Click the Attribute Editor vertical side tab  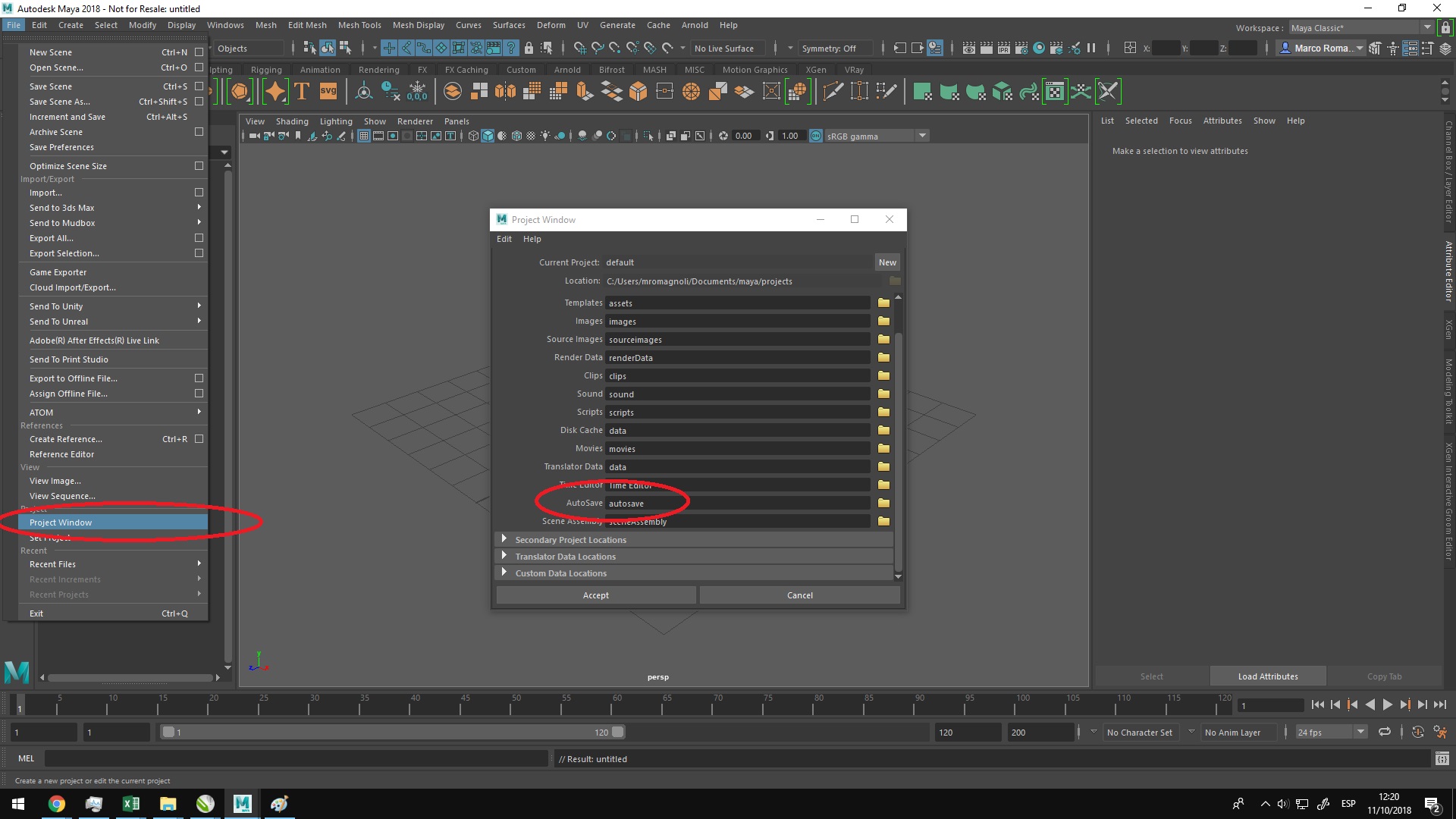coord(1448,271)
